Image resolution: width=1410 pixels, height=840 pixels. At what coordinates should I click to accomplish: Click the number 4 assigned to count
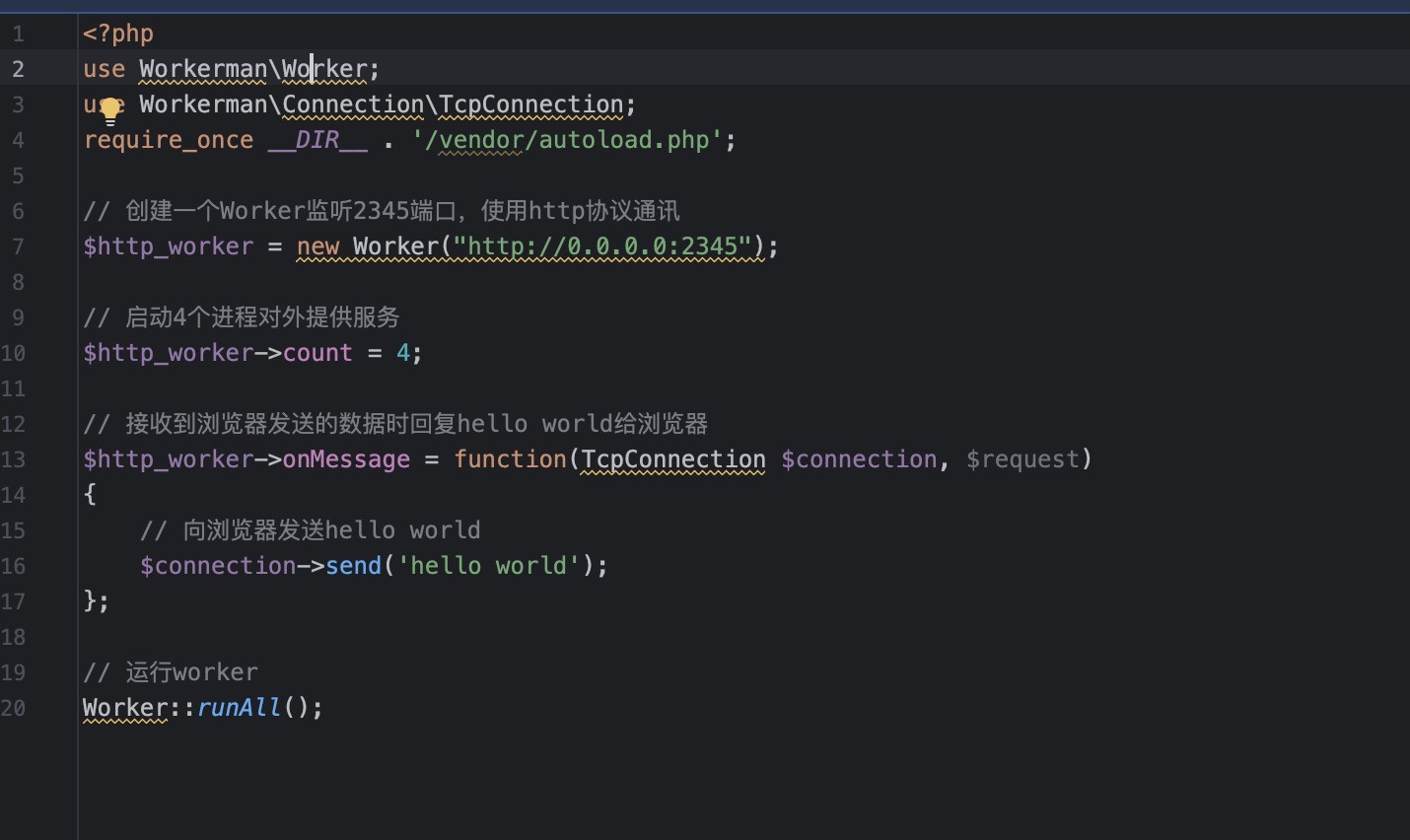[x=402, y=353]
